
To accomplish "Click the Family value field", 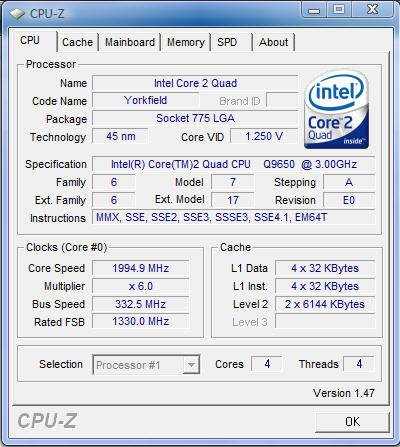I will [114, 182].
